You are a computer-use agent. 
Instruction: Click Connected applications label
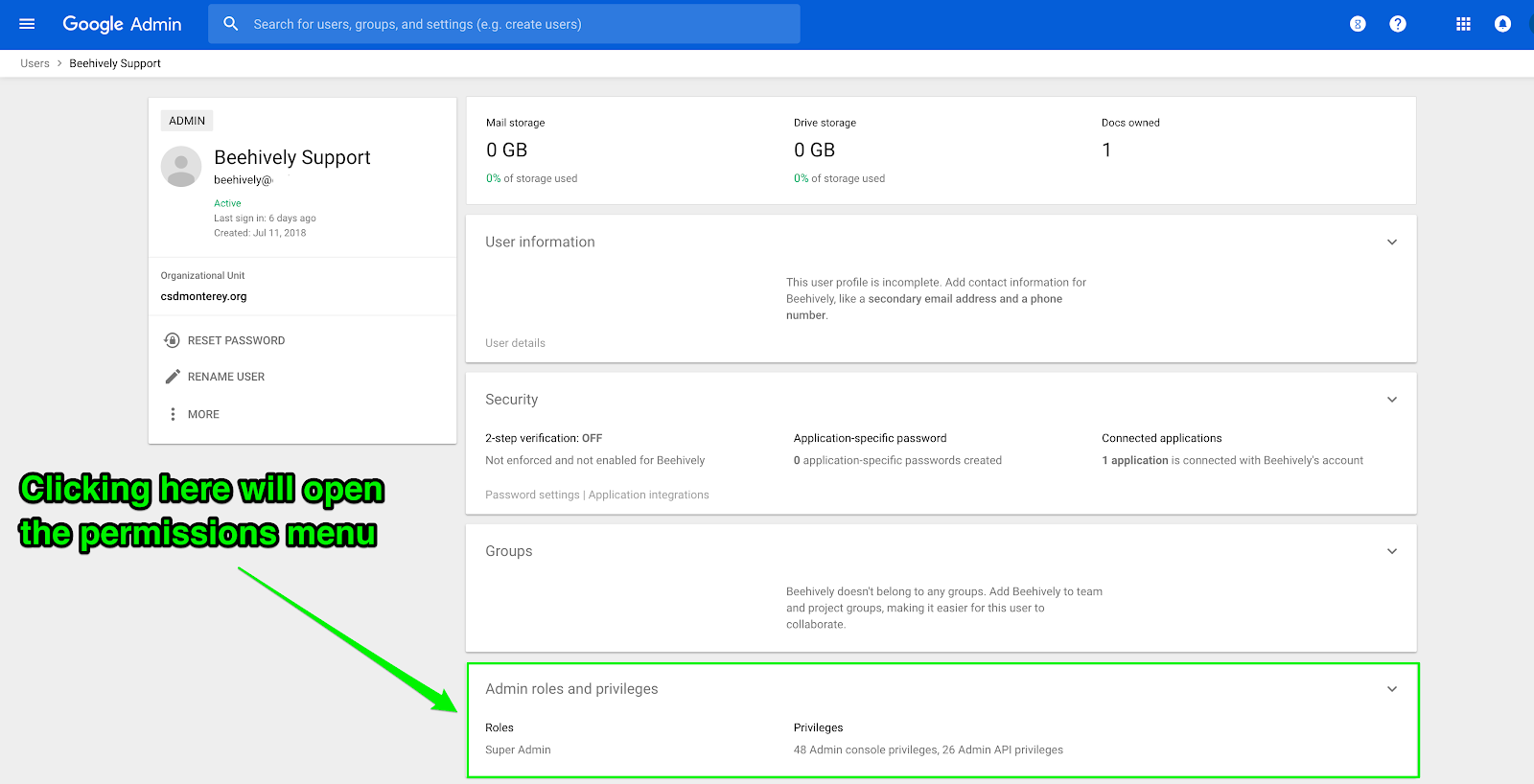1162,438
